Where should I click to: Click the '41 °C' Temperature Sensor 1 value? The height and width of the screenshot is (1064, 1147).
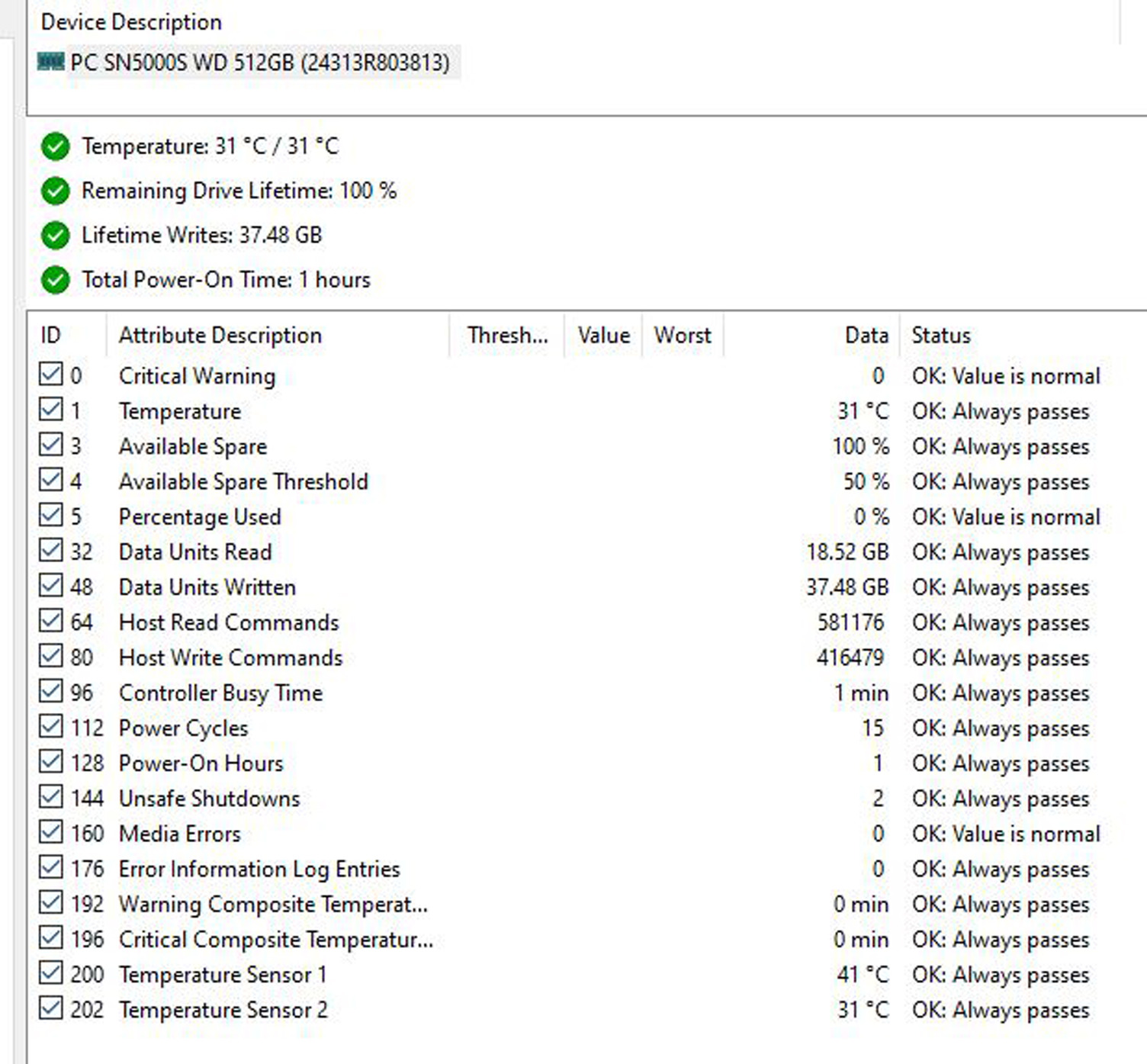(863, 975)
